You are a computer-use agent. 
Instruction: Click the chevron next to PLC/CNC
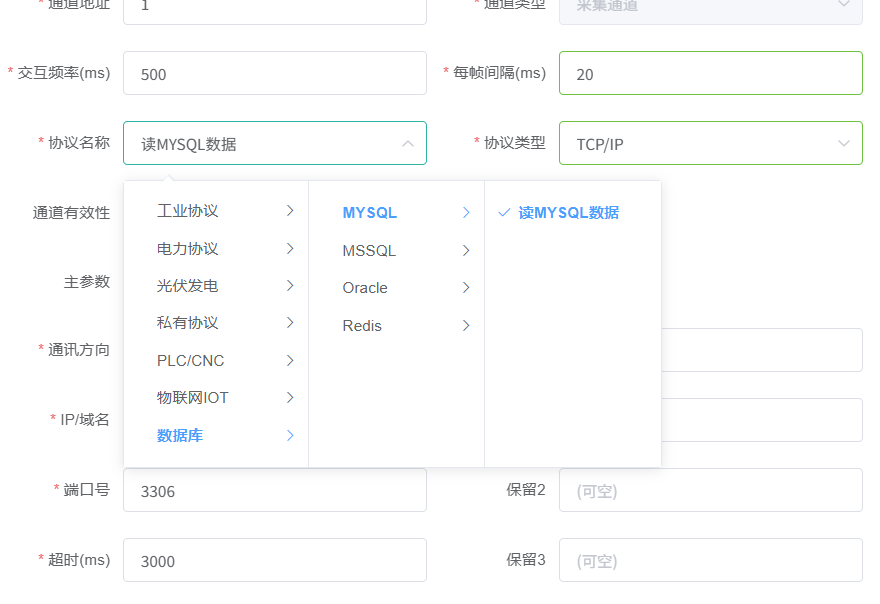click(290, 360)
